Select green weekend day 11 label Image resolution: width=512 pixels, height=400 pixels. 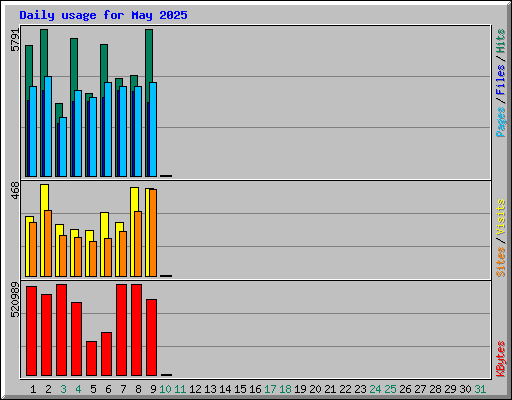180,389
